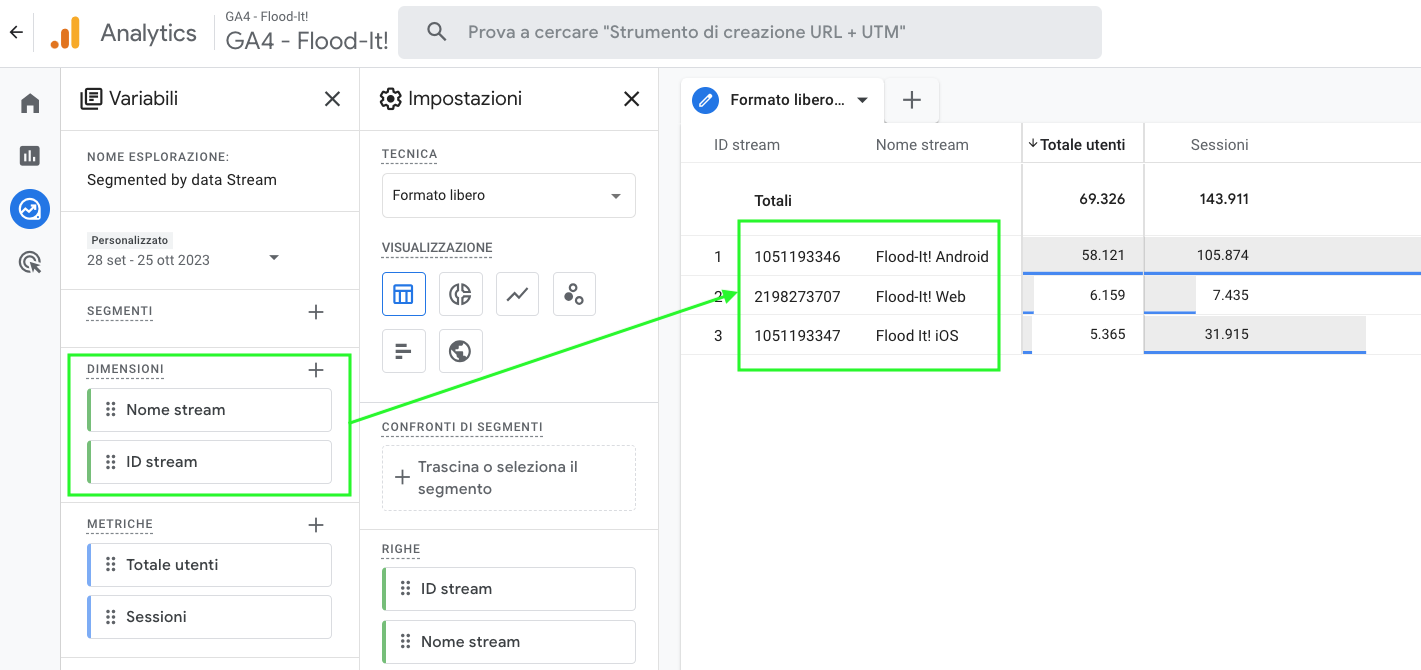The width and height of the screenshot is (1421, 670).
Task: Click the Flood-It! Web cell
Action: tap(921, 297)
